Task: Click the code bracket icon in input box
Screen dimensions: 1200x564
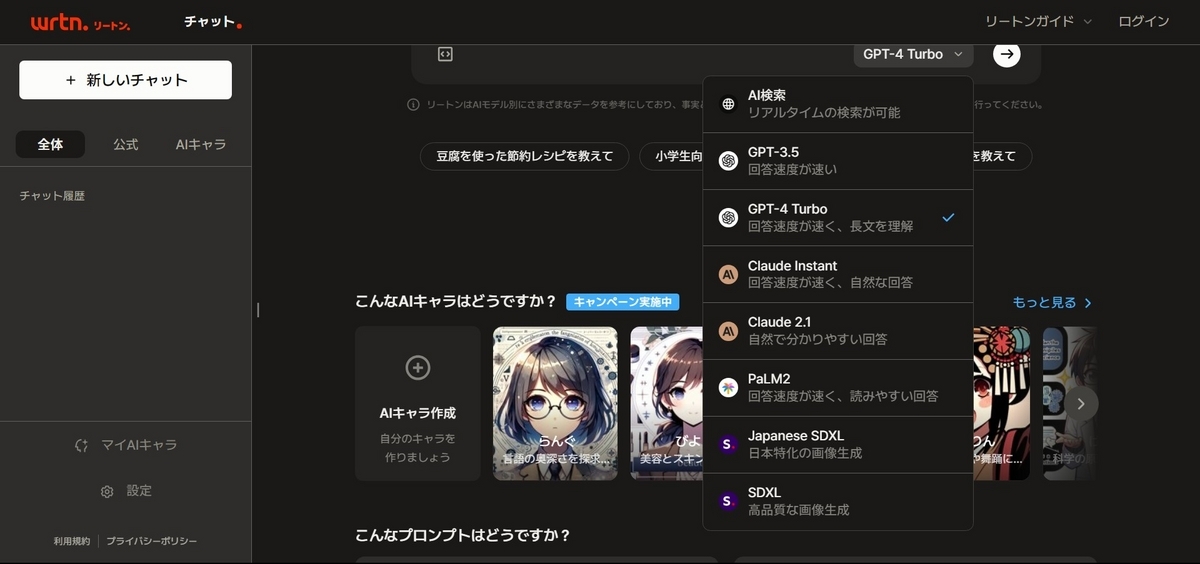Action: click(x=446, y=54)
